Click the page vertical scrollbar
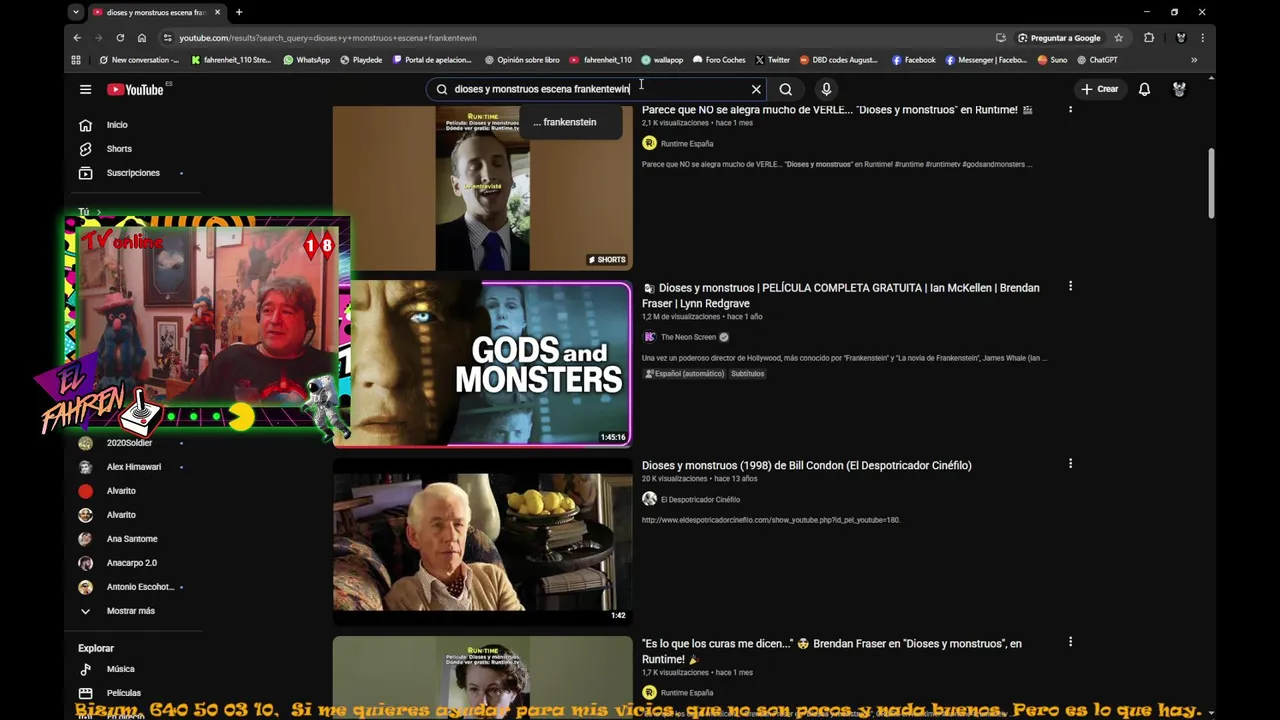Screen dimensions: 1280x720 point(1211,183)
